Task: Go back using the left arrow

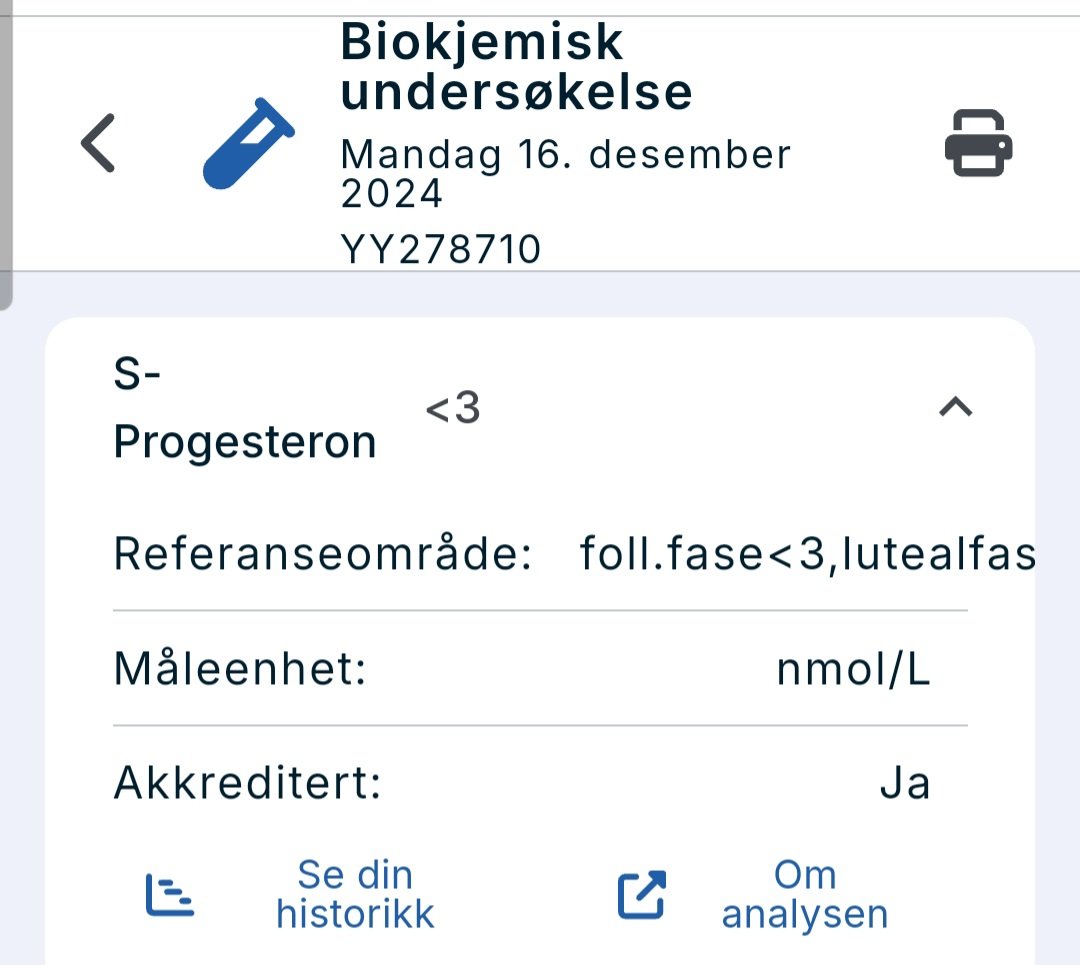Action: tap(98, 143)
